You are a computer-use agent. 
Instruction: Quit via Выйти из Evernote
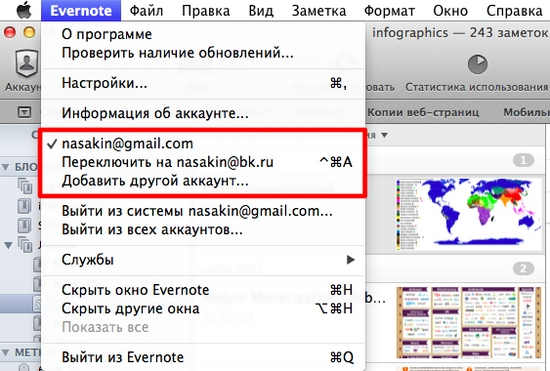click(x=203, y=357)
